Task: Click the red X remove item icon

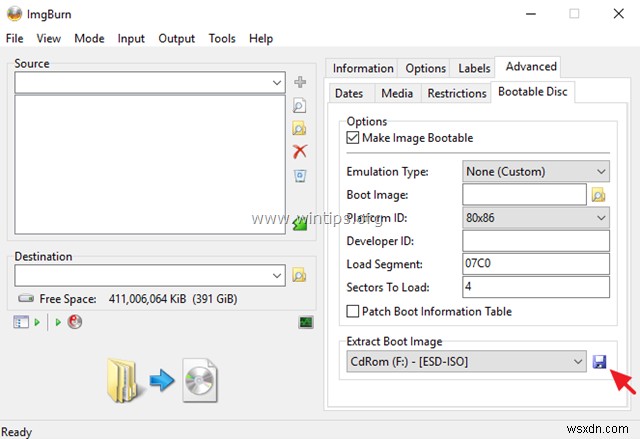Action: [300, 151]
